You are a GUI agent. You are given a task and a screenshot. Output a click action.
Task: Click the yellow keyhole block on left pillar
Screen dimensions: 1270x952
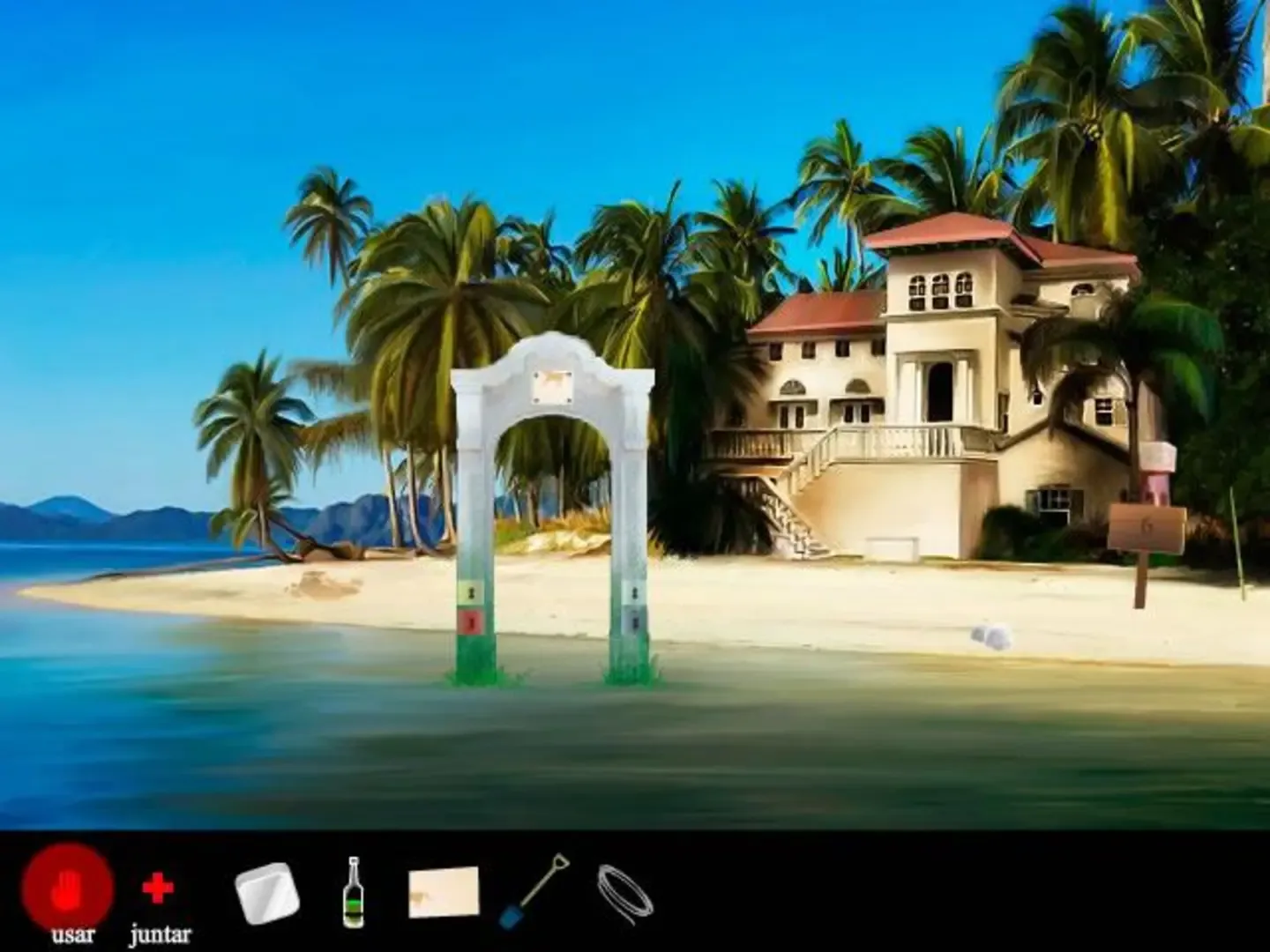coord(472,592)
